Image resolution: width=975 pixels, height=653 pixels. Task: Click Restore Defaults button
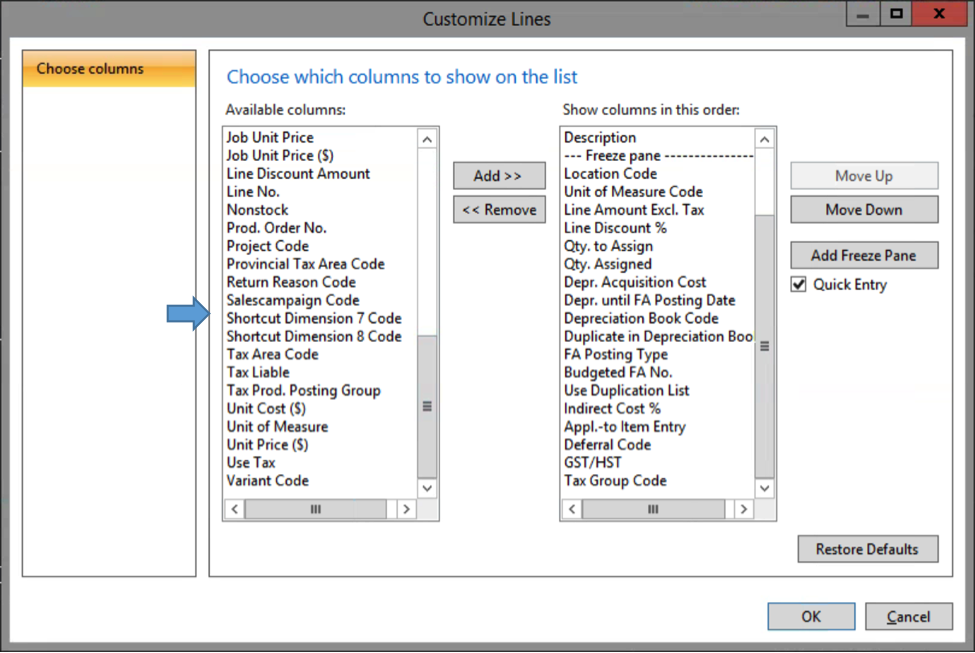(x=867, y=549)
